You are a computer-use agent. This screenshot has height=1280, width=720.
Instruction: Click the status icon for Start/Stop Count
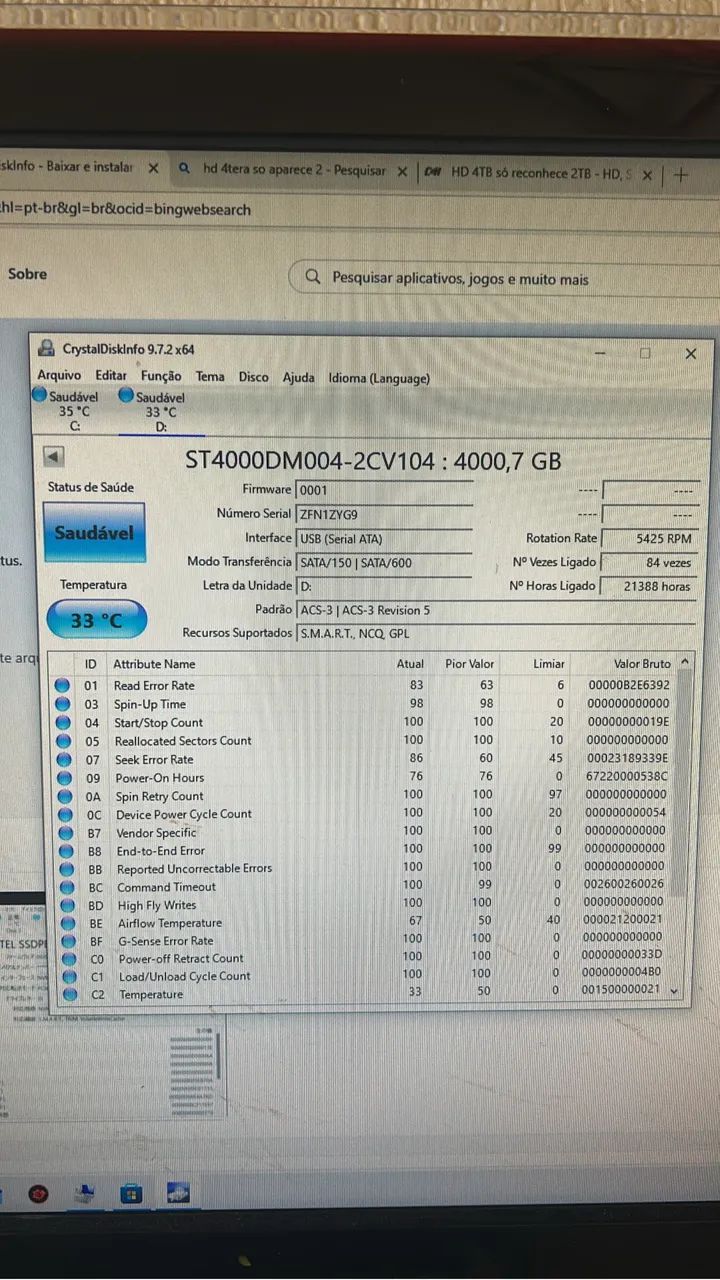[63, 723]
